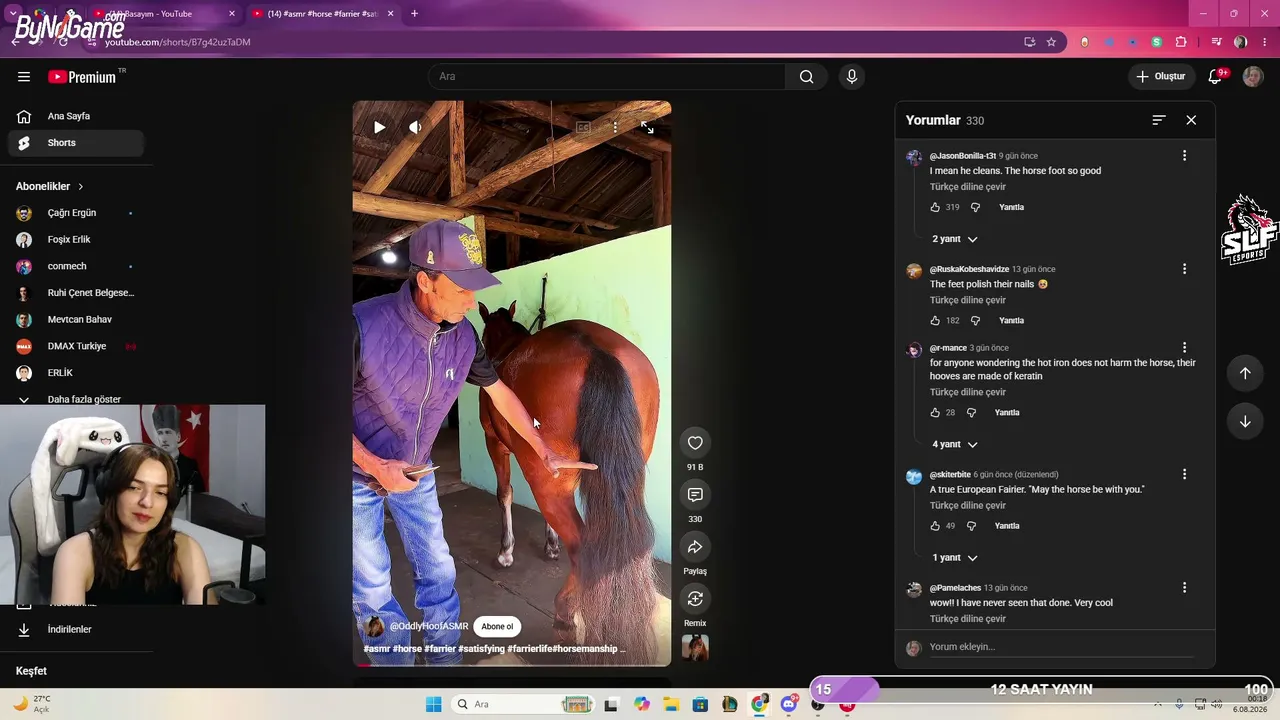Remix this Short
Viewport: 1280px width, 720px height.
click(695, 599)
